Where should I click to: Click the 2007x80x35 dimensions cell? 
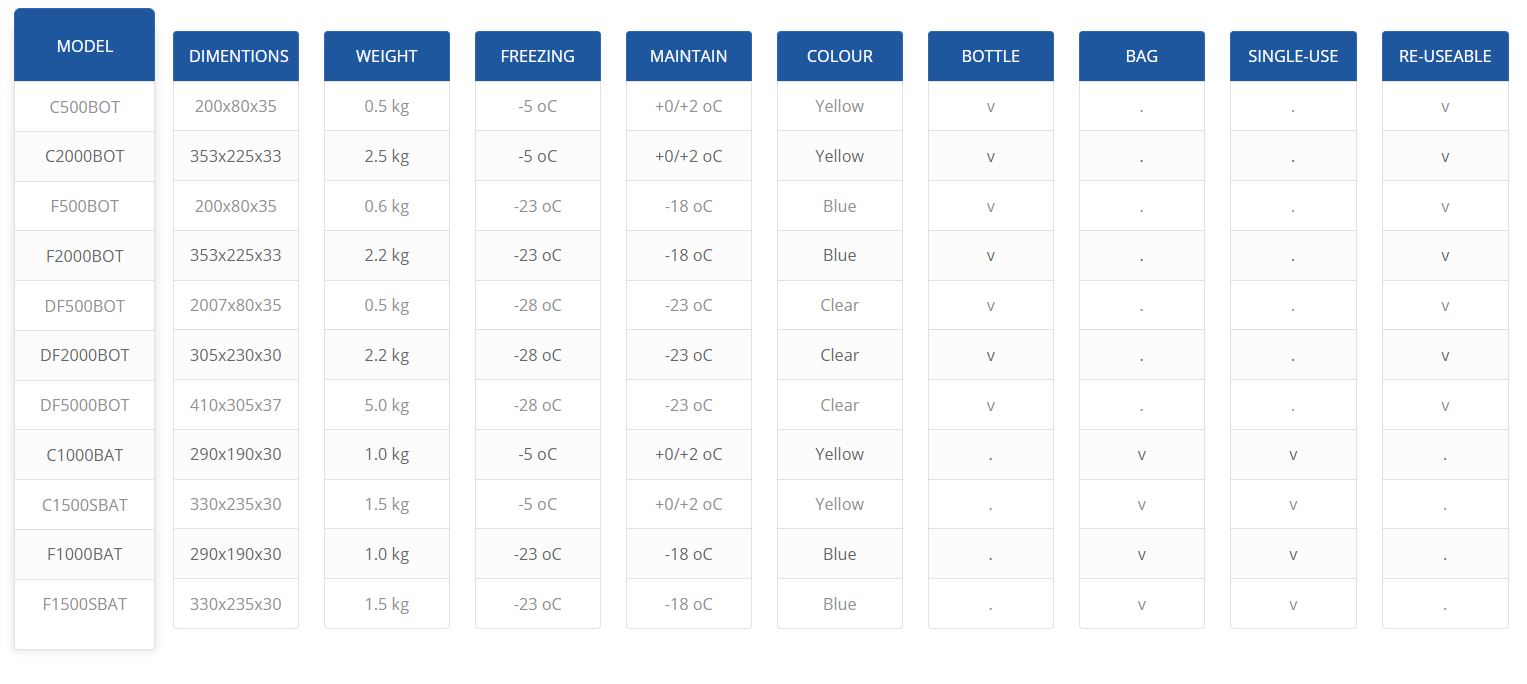(235, 305)
